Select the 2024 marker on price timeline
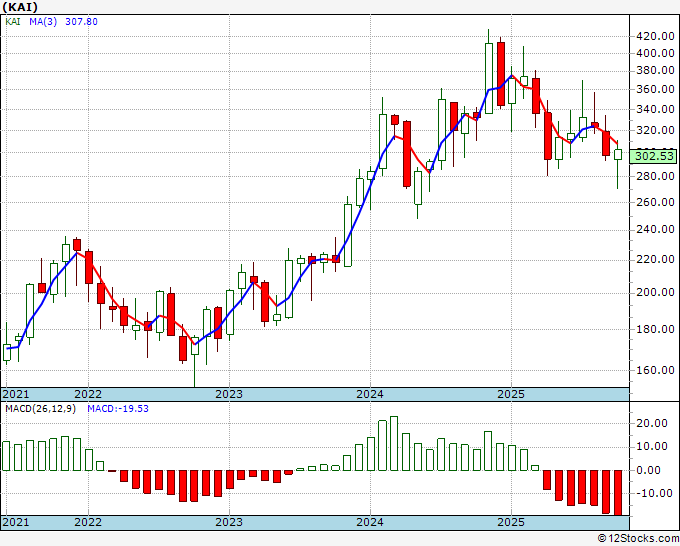The image size is (680, 546). 370,394
